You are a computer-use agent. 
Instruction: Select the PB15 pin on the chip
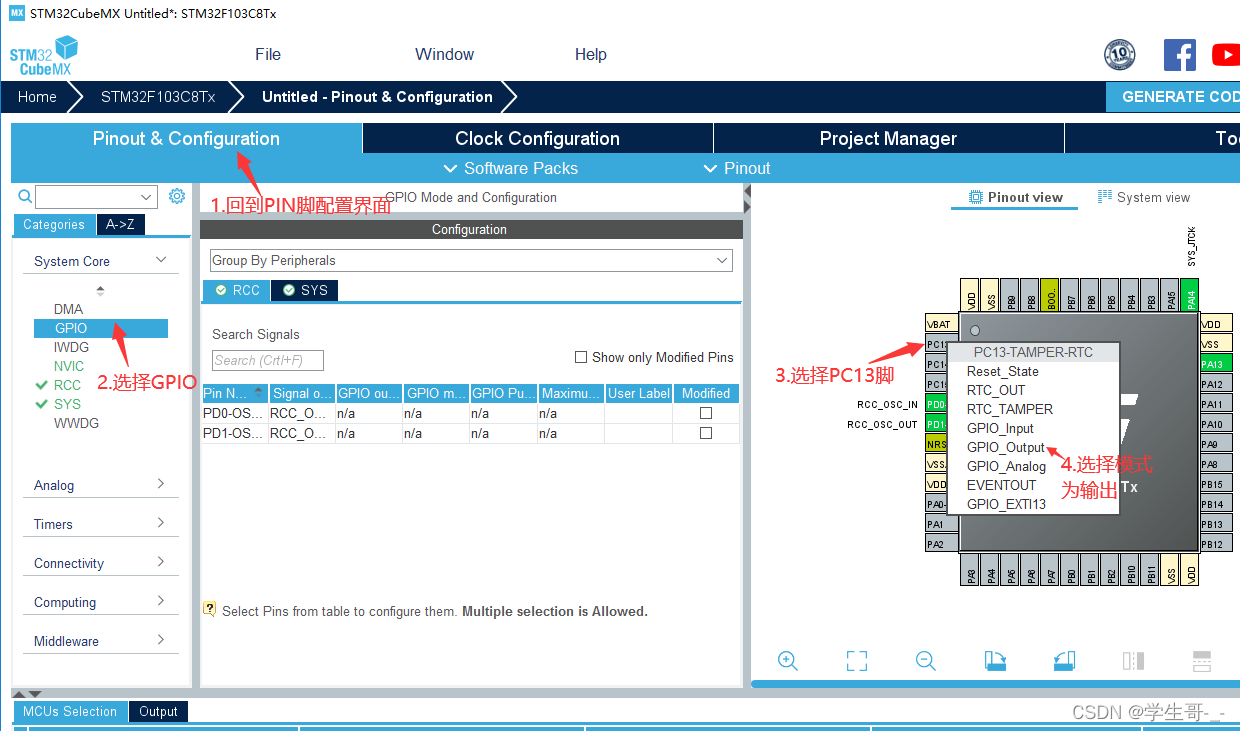click(x=1215, y=484)
